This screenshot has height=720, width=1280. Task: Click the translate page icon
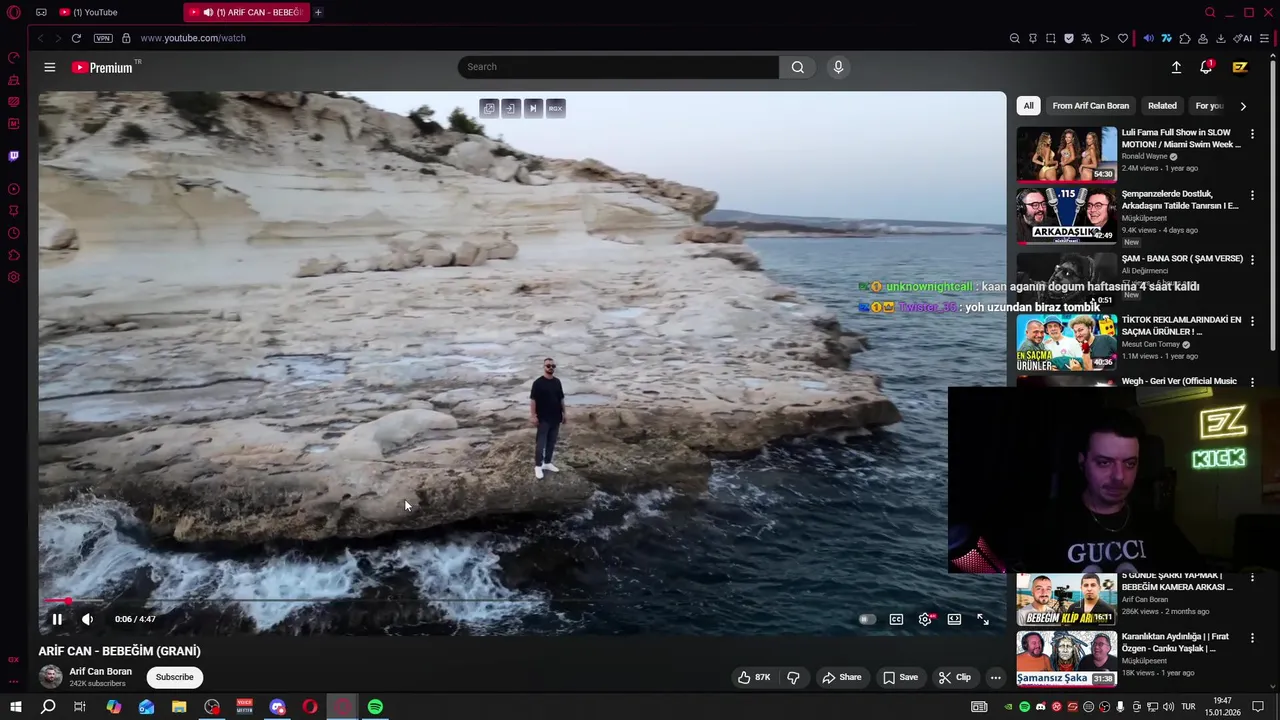click(1087, 38)
